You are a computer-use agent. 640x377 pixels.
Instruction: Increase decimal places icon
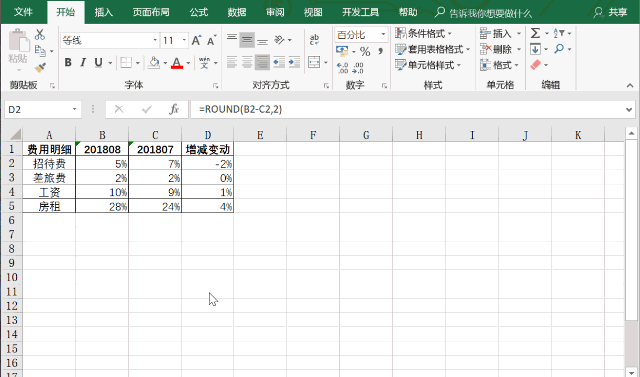coord(342,68)
